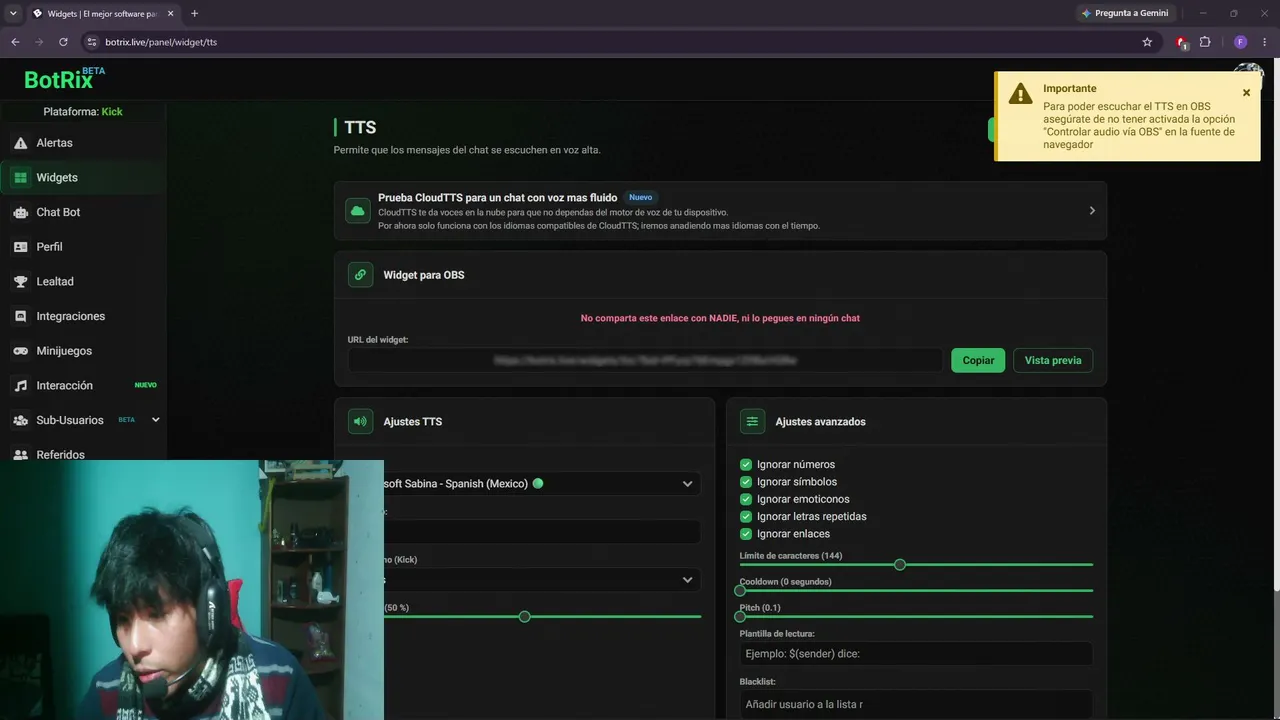
Task: Open the Chrome tab search dropdown
Action: (13, 14)
